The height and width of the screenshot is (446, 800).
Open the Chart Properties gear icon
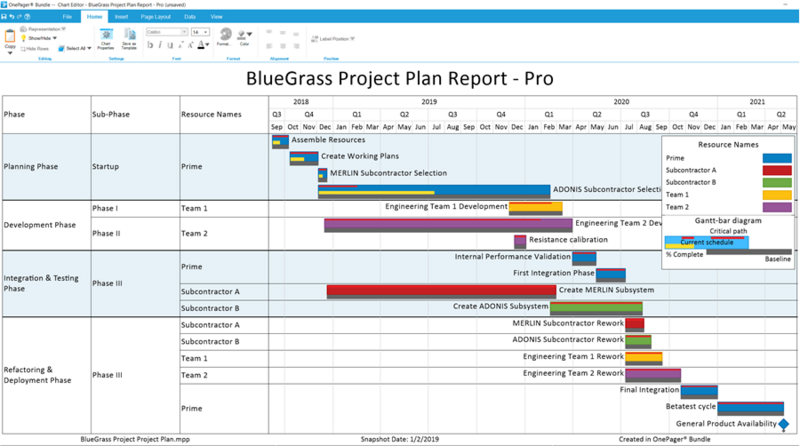click(106, 35)
